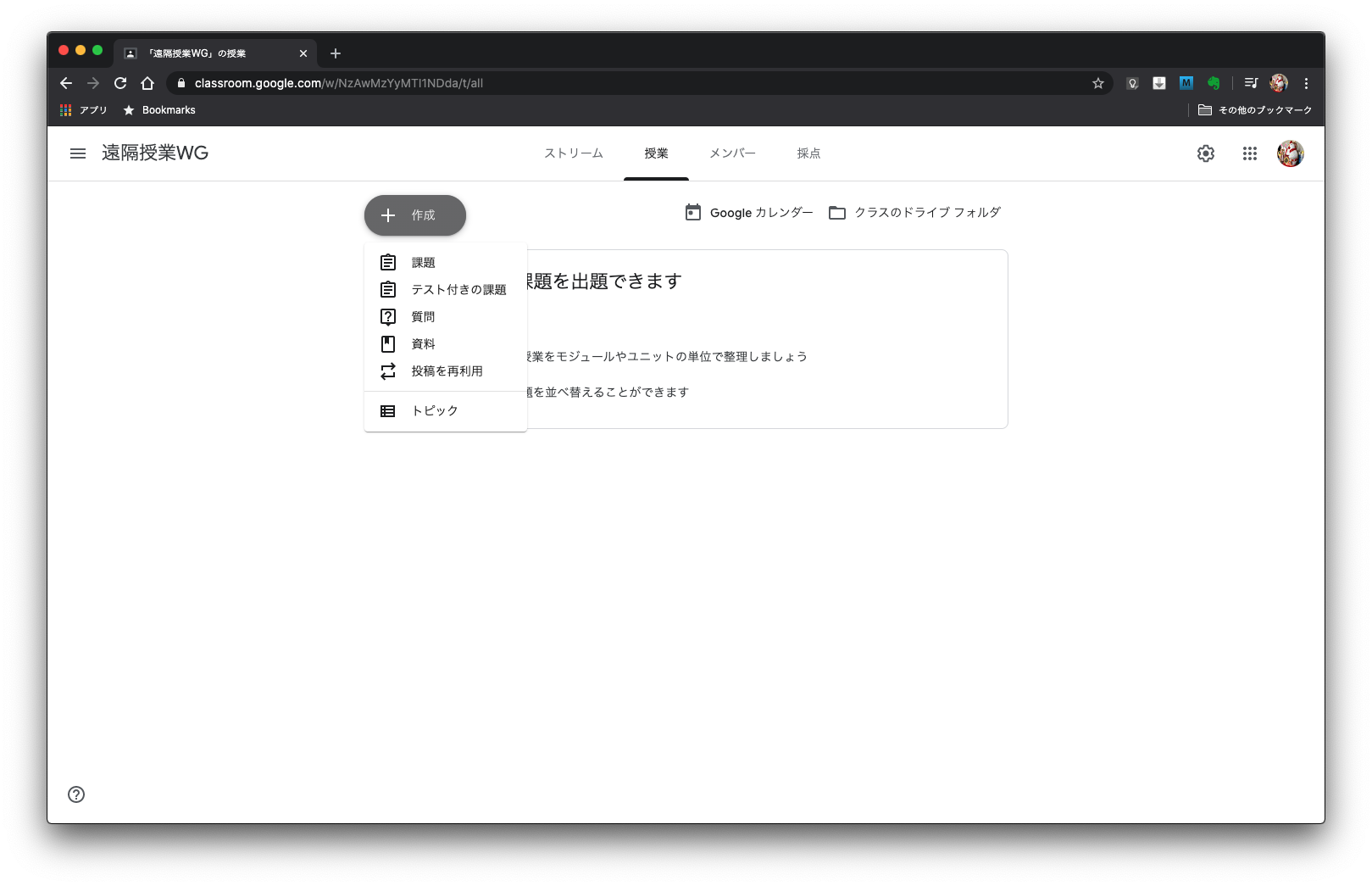Open Chrome's three-dot menu
The width and height of the screenshot is (1372, 886).
point(1306,83)
